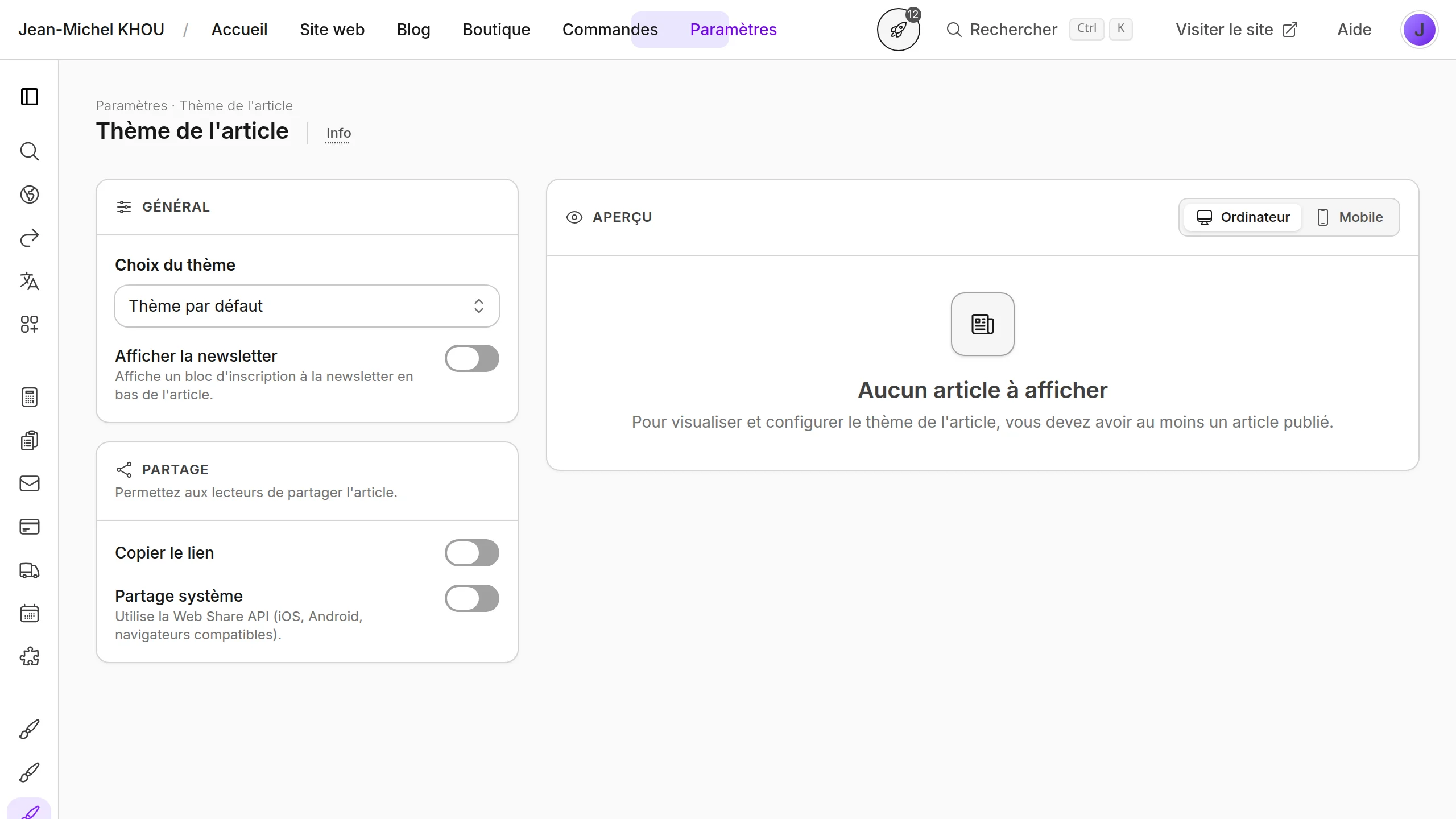The height and width of the screenshot is (819, 1456).
Task: Open the credit card payment icon
Action: pyautogui.click(x=30, y=527)
